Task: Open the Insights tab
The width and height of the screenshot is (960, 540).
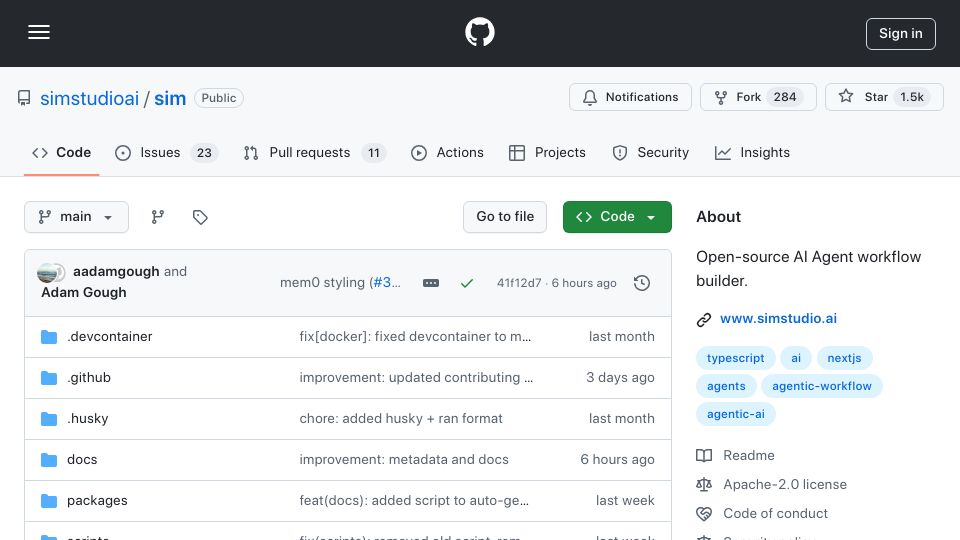Action: 752,152
